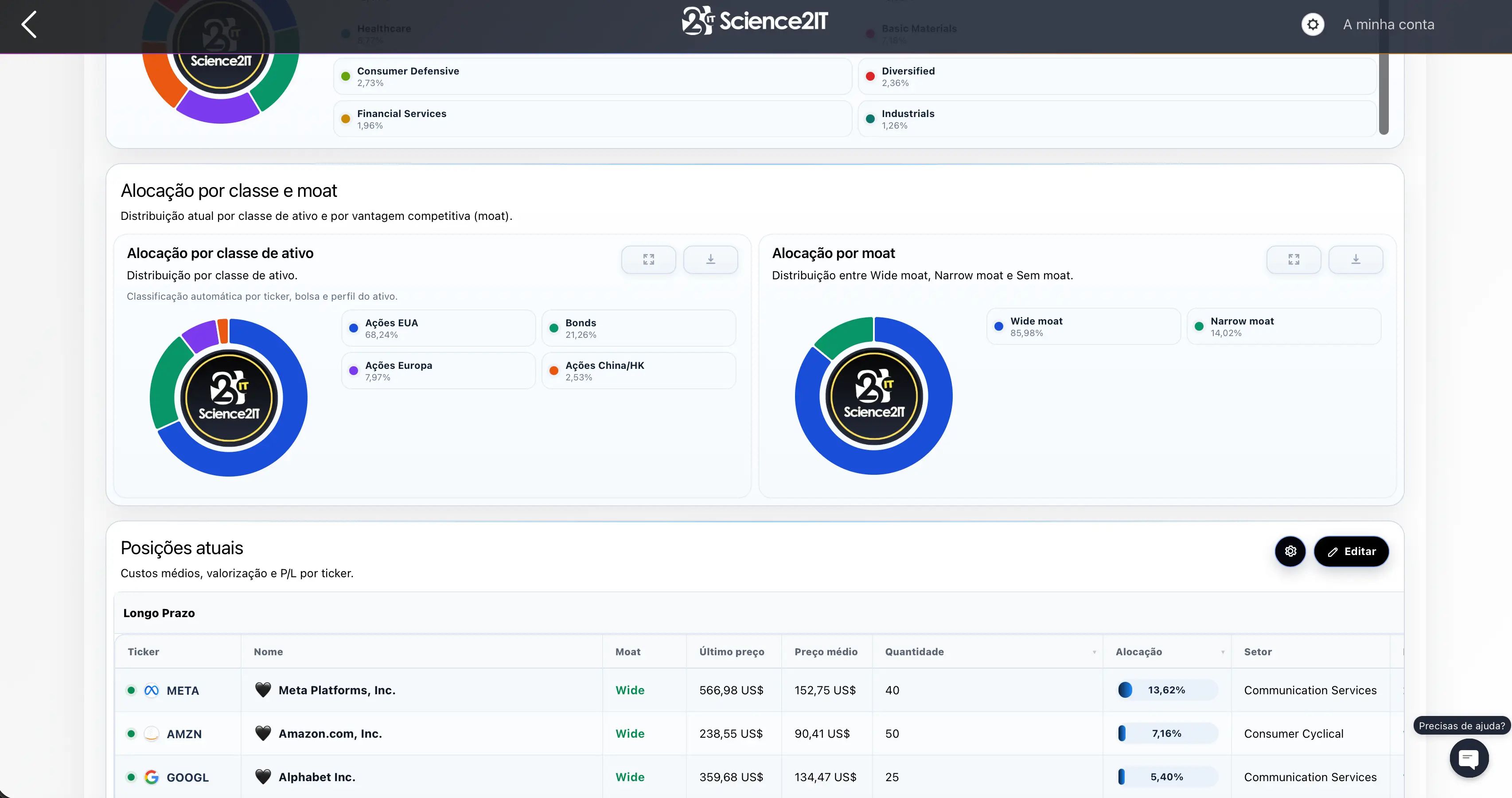Open A minha conta
Viewport: 1512px width, 798px height.
pos(1388,25)
